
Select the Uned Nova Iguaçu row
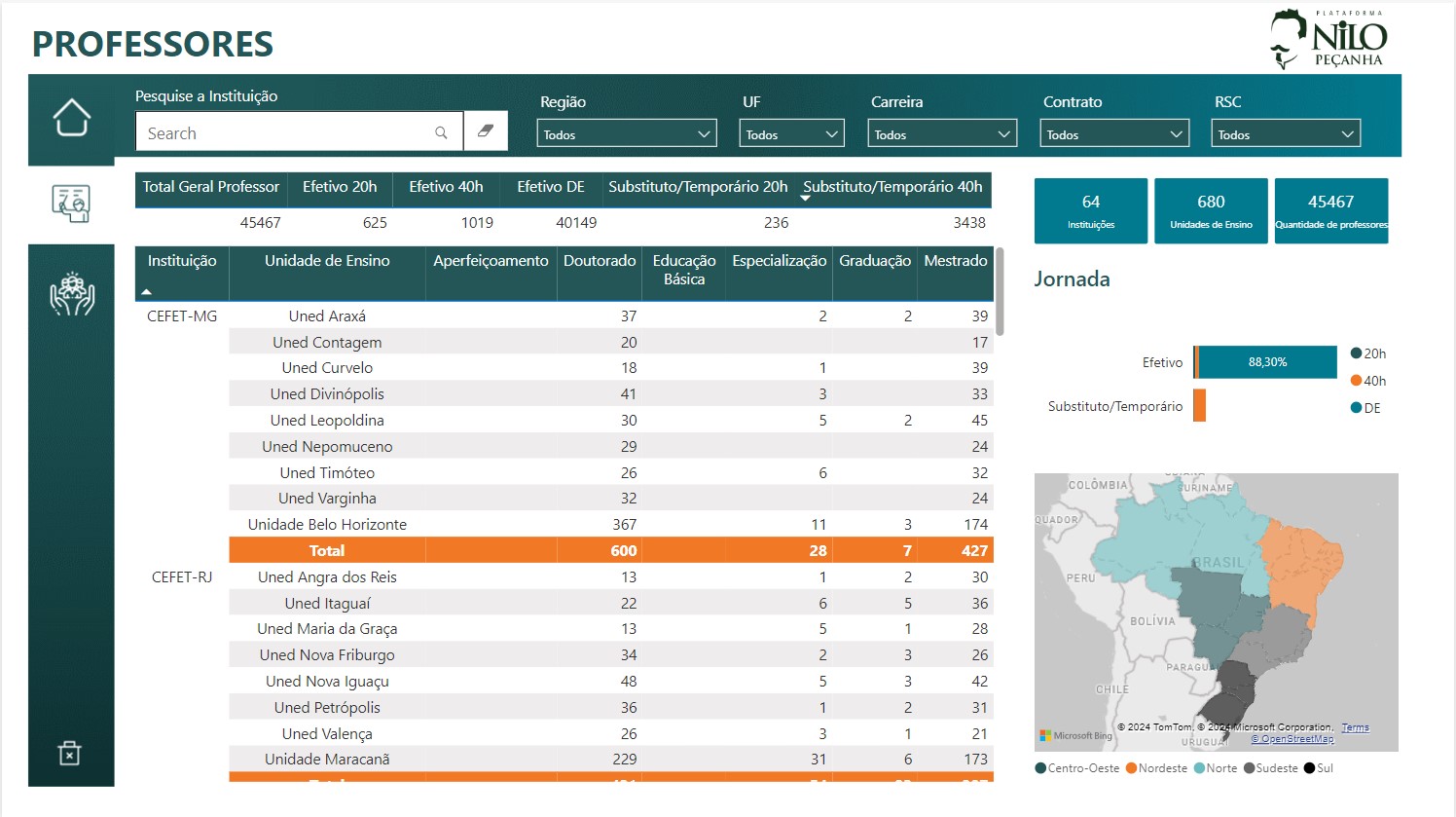(x=611, y=682)
